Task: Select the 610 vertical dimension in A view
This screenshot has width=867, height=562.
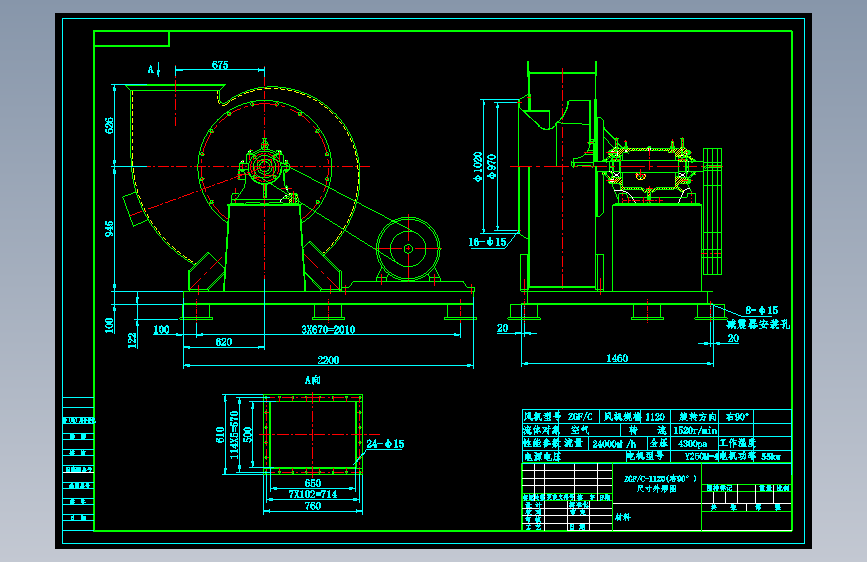Action: 220,435
